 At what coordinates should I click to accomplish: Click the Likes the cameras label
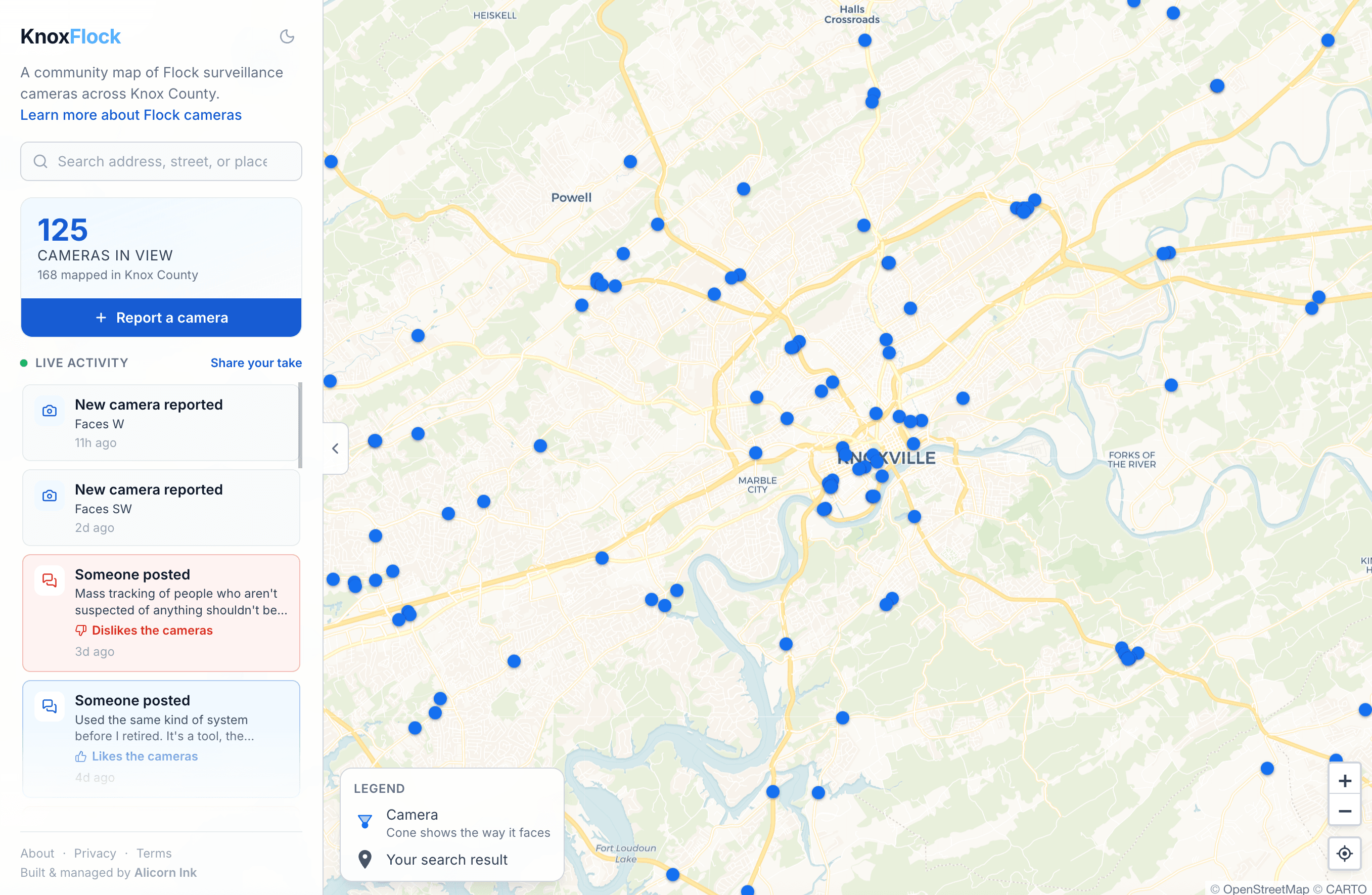[x=145, y=756]
